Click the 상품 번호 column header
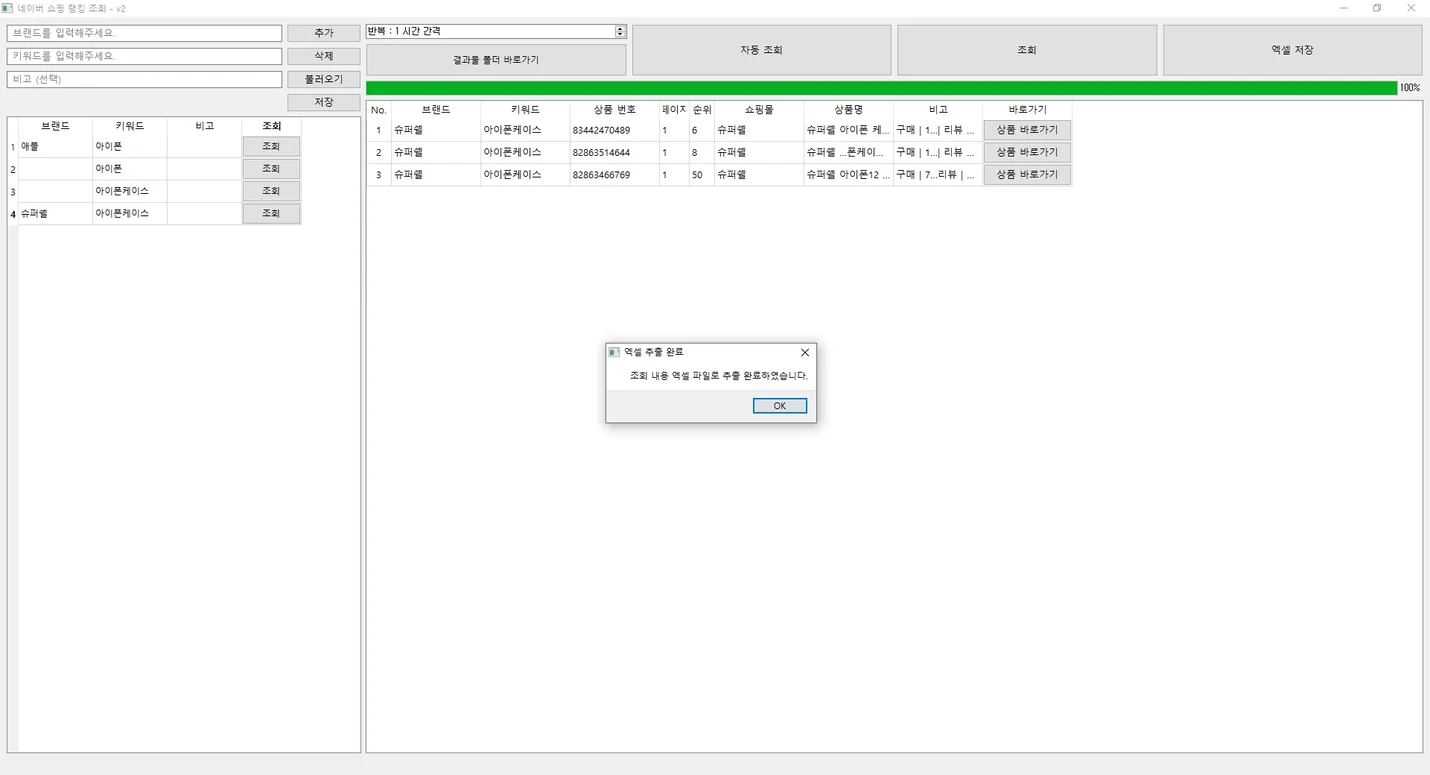 coord(615,110)
